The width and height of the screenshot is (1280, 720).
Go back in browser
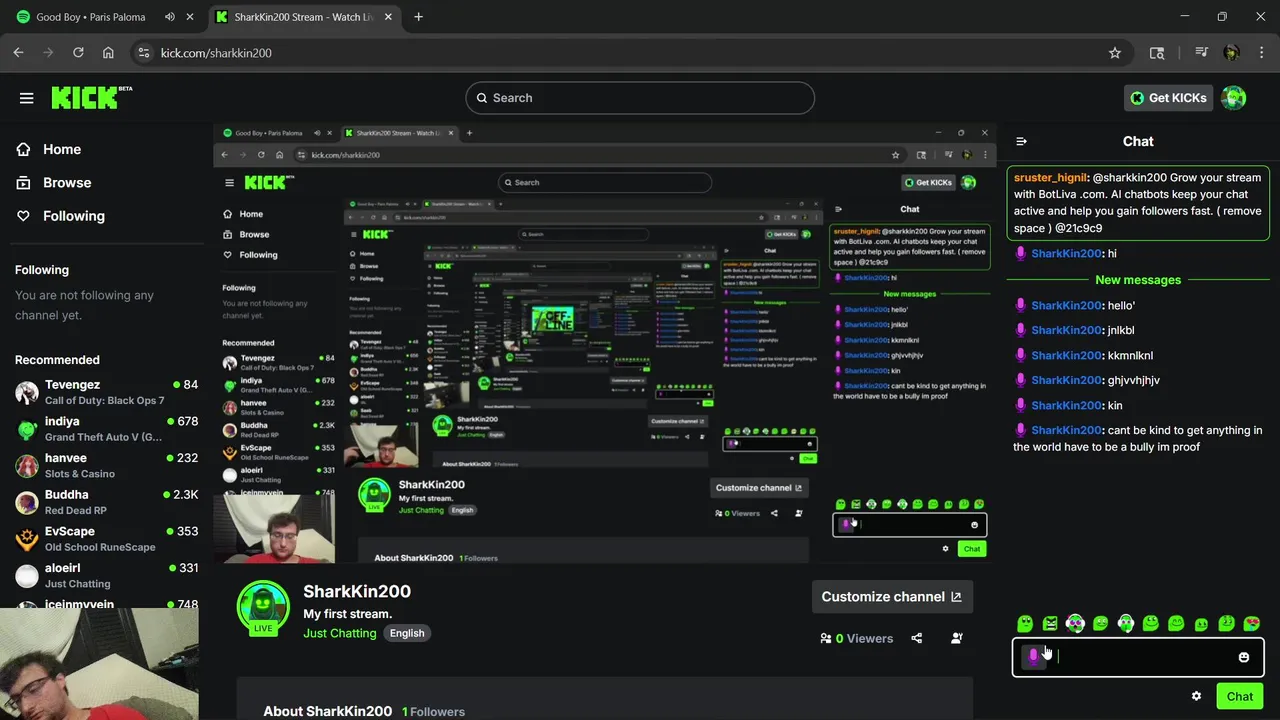18,53
